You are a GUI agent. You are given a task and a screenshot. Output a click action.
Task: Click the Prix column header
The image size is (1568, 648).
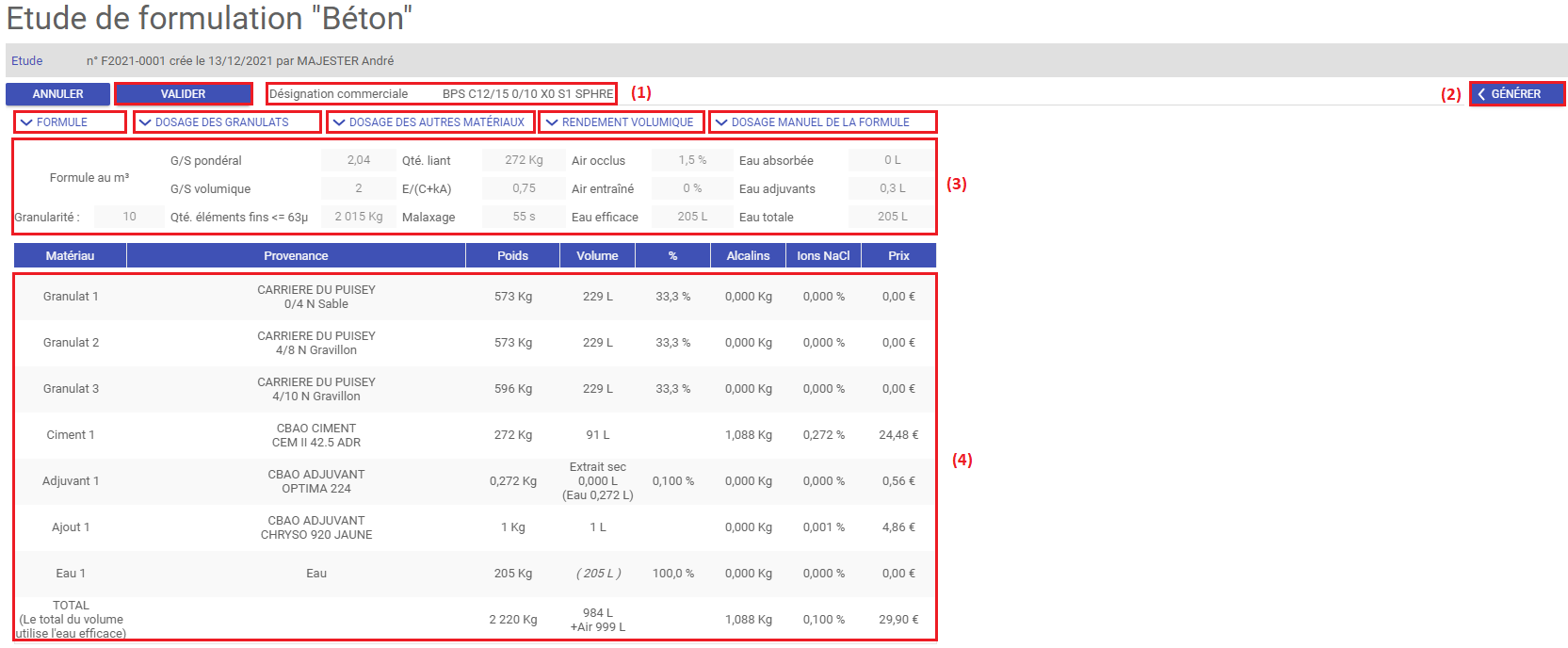coord(898,255)
